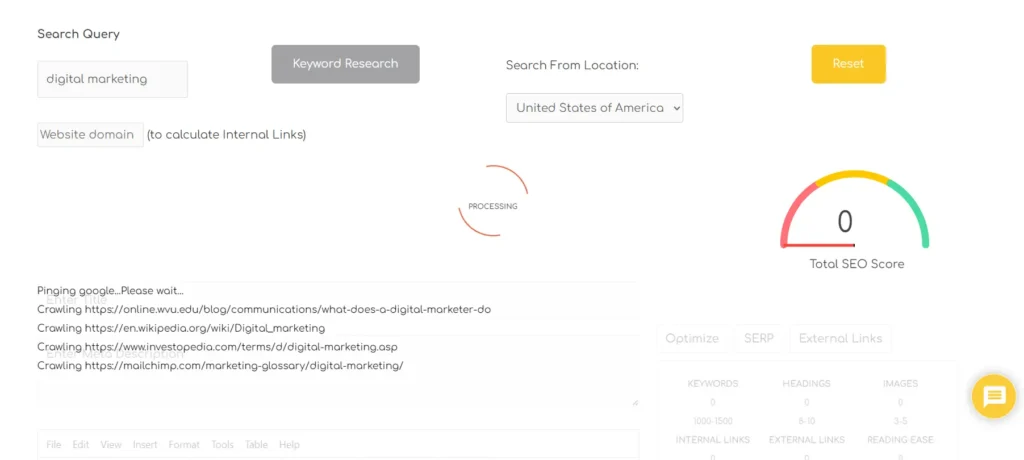This screenshot has width=1024, height=460.
Task: Select the External Links tab
Action: coord(840,338)
